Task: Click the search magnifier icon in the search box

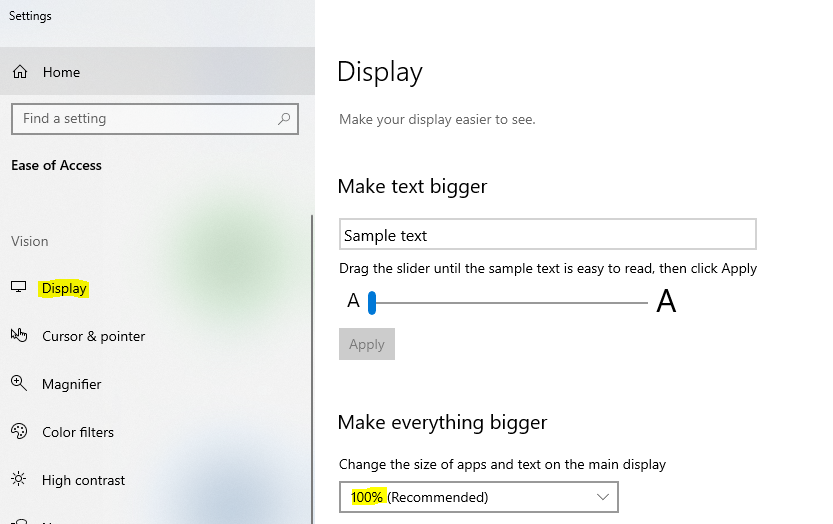Action: click(284, 118)
